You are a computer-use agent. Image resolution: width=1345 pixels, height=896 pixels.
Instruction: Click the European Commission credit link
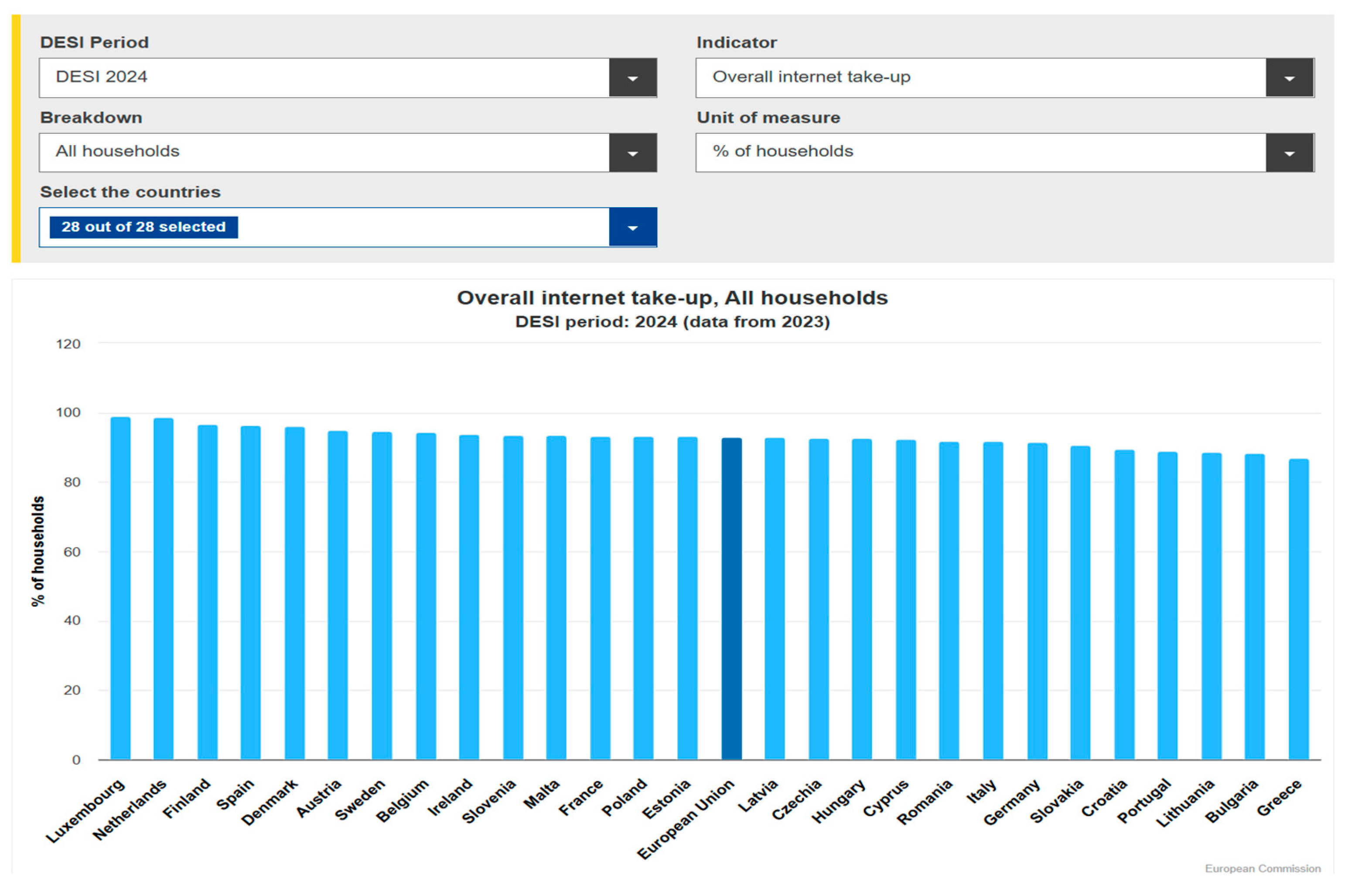[1262, 869]
